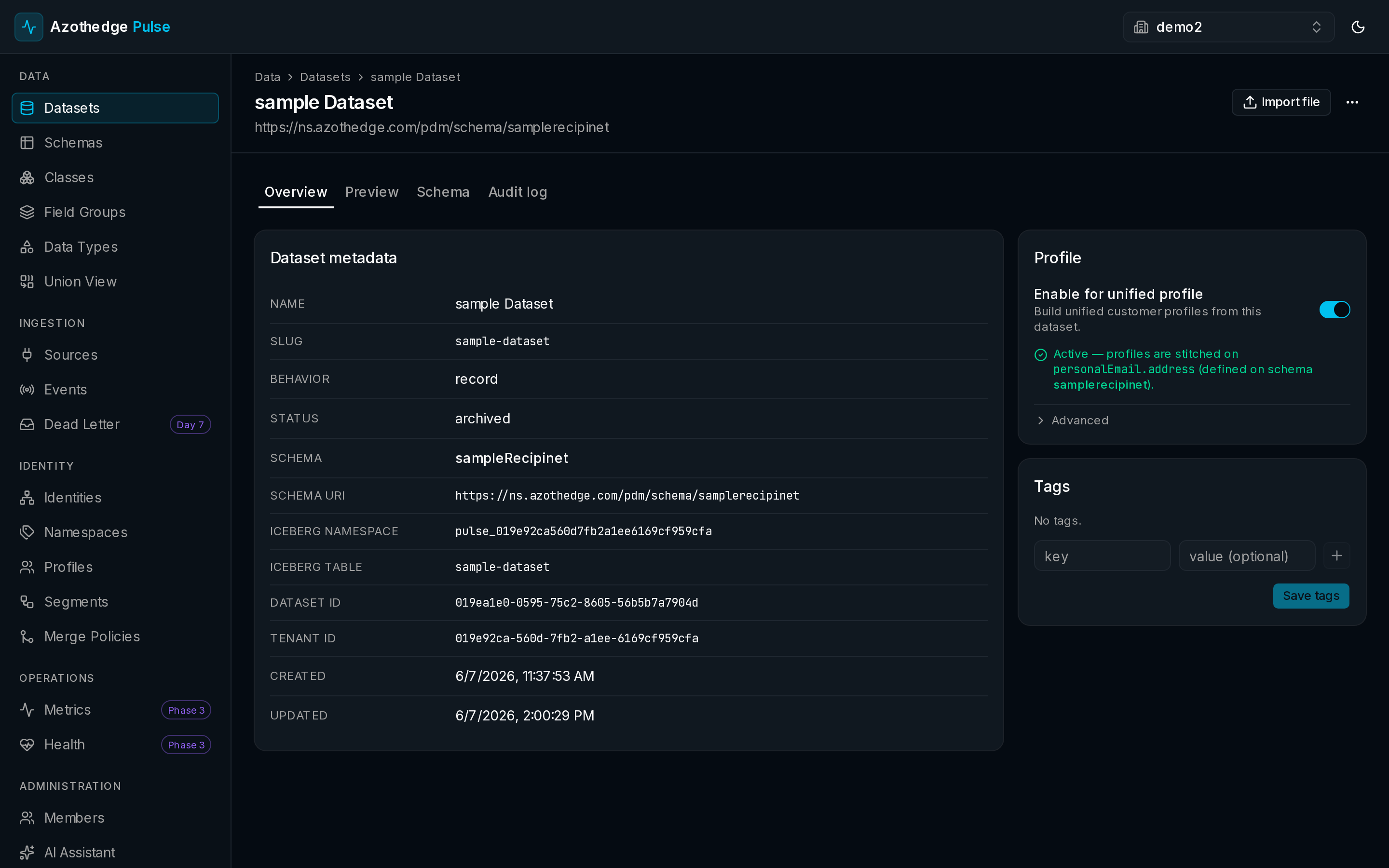Open Merge Policies in the sidebar
Viewport: 1389px width, 868px height.
[x=115, y=637]
